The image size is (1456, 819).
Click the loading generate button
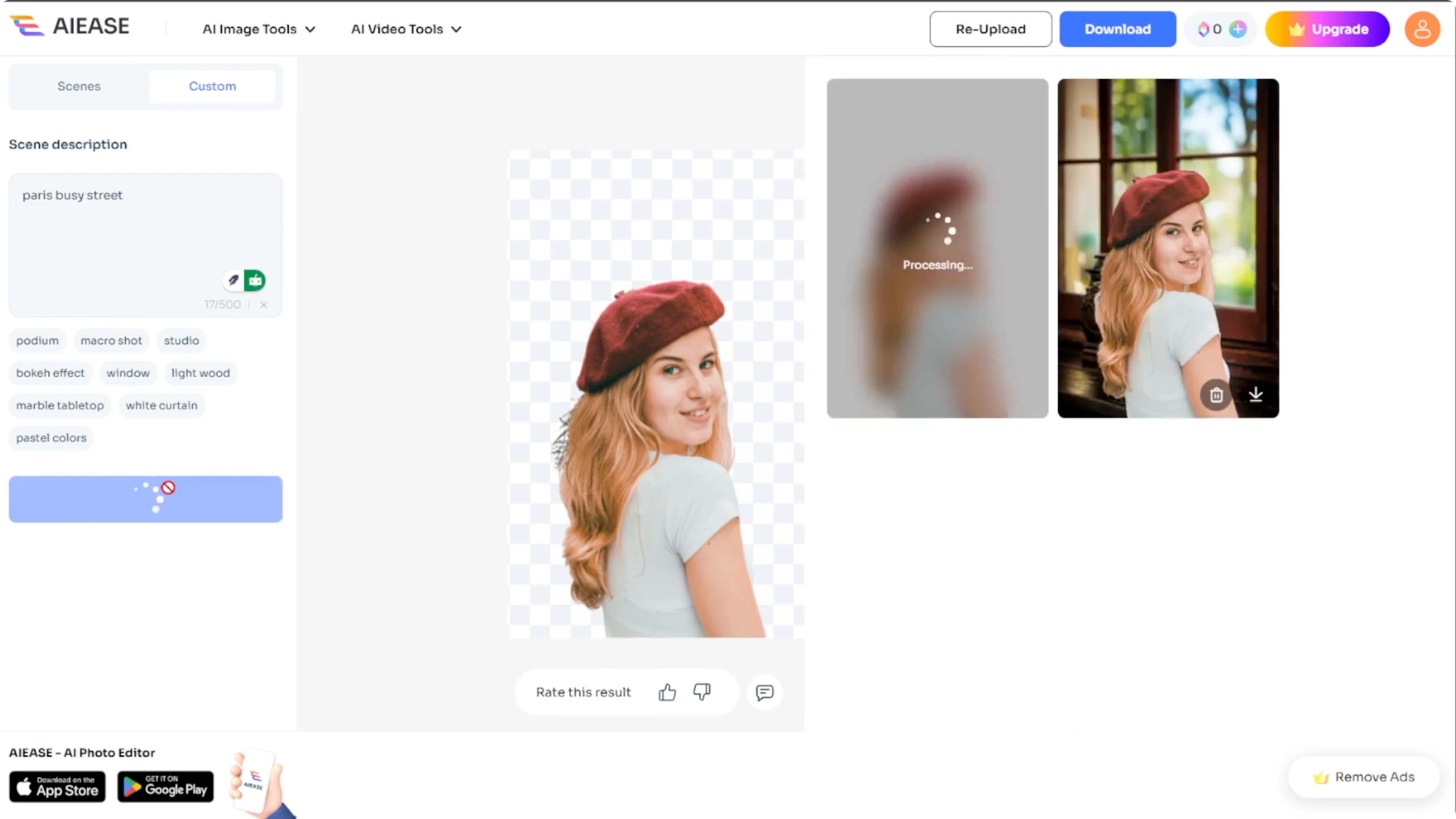click(146, 499)
